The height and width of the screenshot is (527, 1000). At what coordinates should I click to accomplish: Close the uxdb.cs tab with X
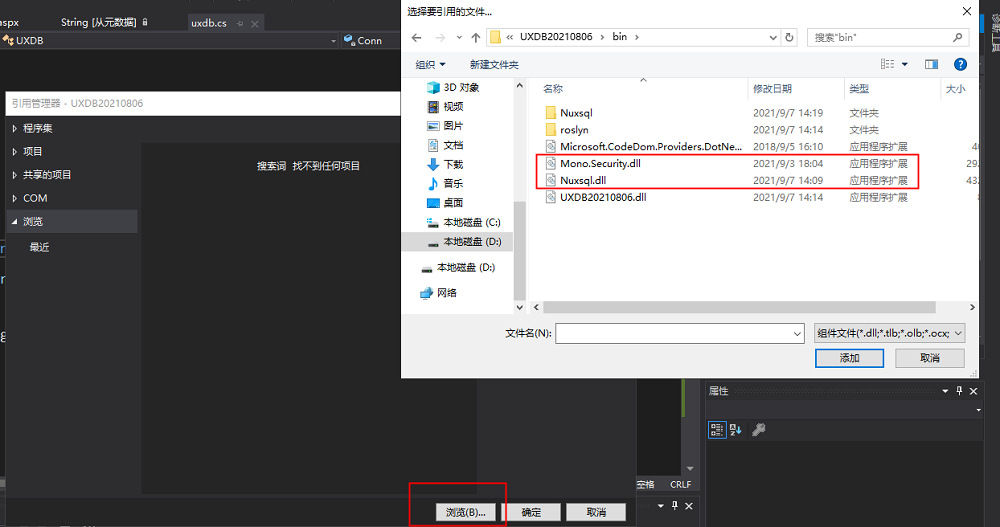[x=255, y=22]
